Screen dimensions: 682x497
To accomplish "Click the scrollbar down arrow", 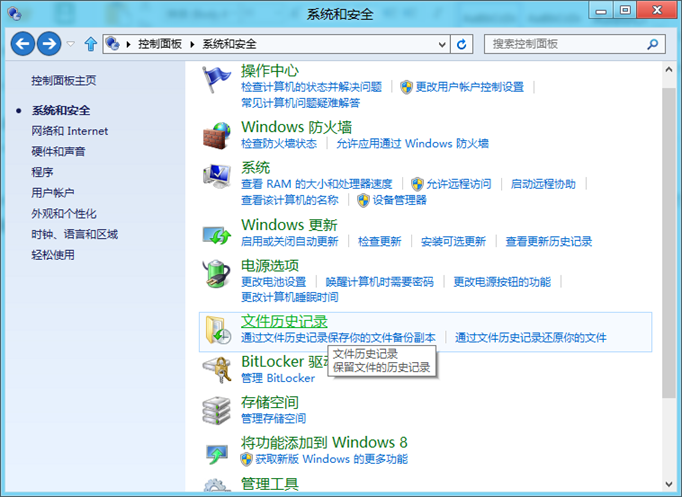I will tap(669, 484).
